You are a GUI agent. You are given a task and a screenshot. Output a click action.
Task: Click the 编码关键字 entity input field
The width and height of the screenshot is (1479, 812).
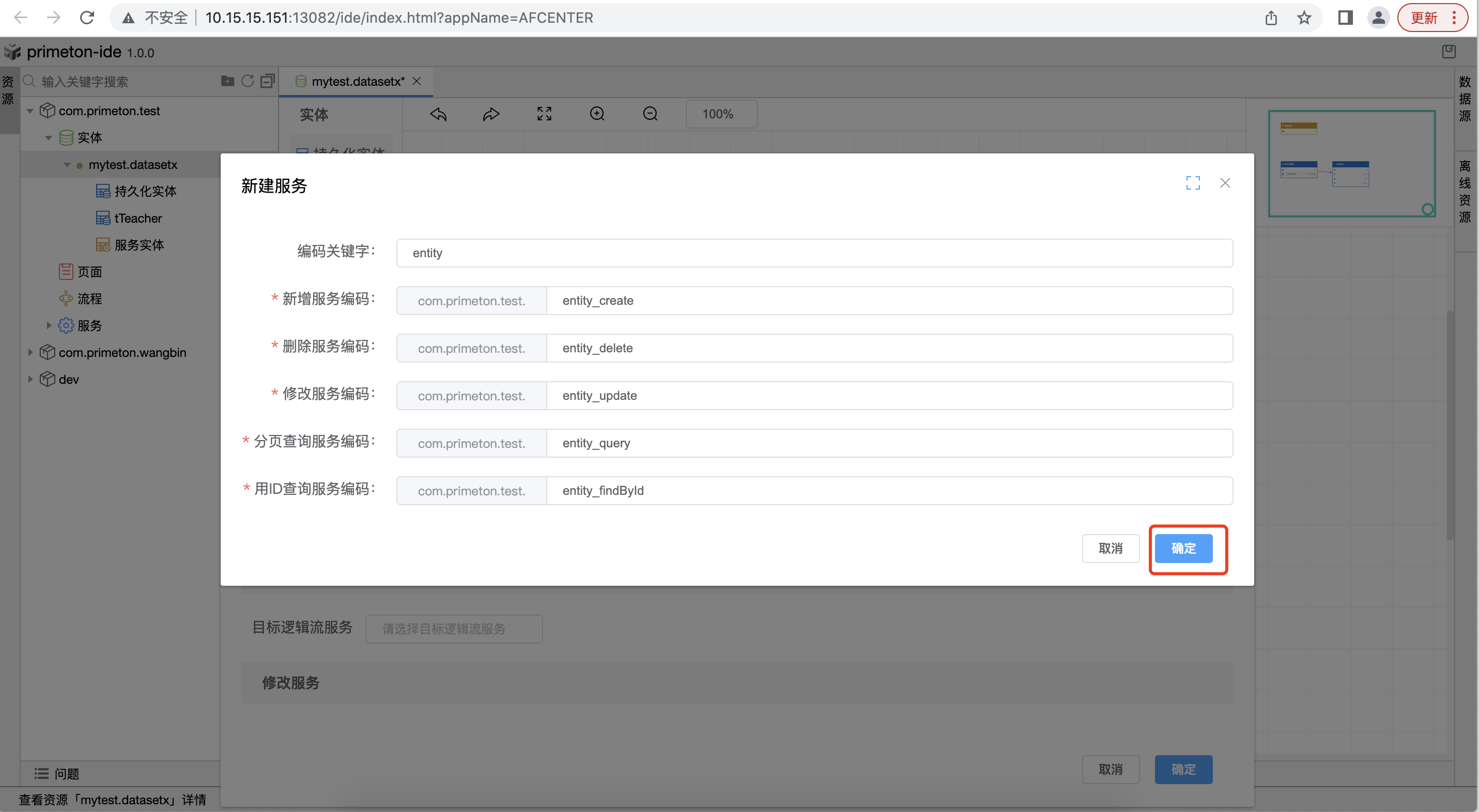tap(813, 253)
